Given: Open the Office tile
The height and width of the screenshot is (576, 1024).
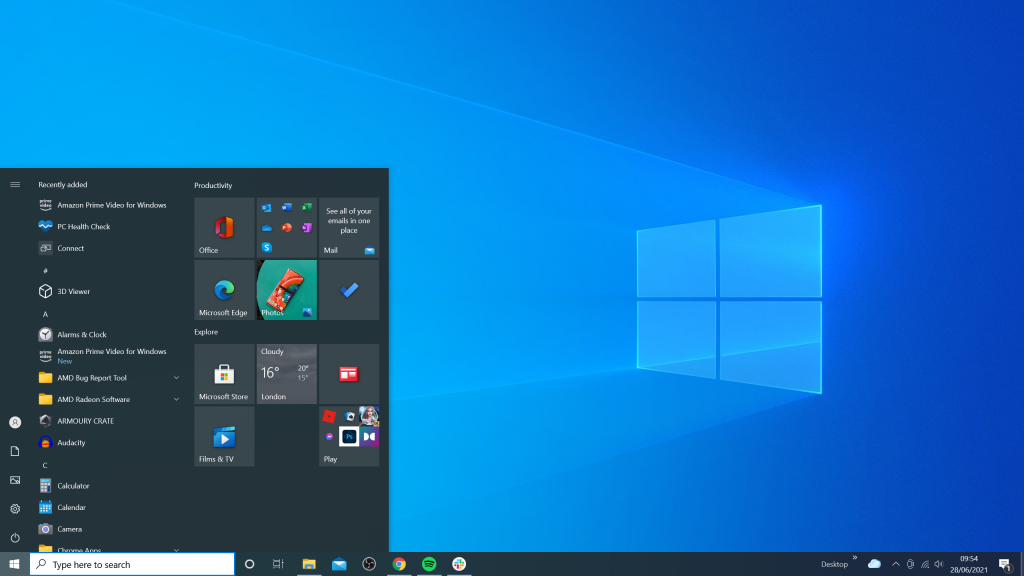Looking at the screenshot, I should tap(224, 228).
